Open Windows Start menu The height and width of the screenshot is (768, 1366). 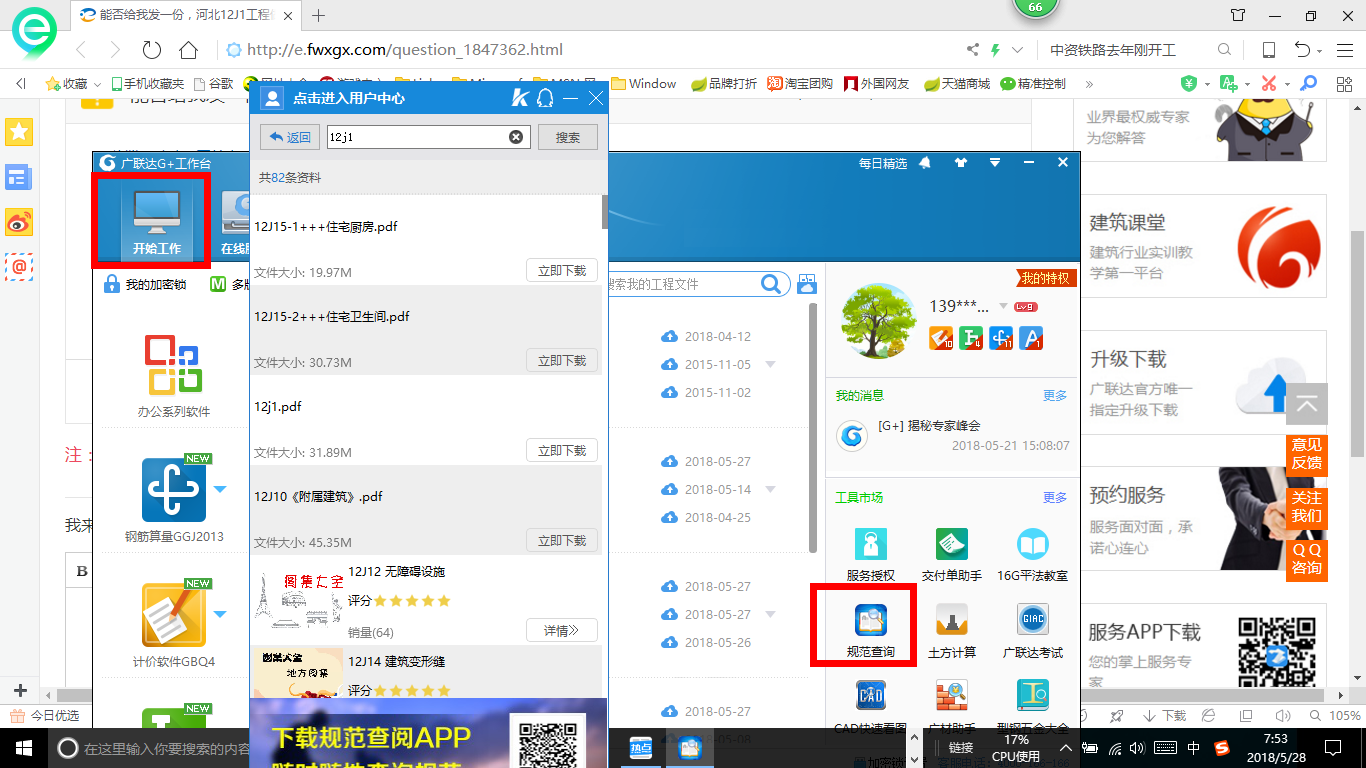[22, 748]
